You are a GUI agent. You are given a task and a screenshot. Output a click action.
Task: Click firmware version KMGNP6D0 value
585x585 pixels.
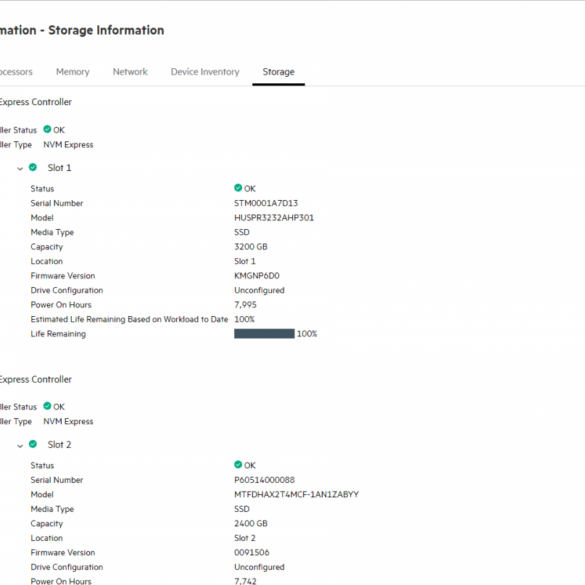point(257,276)
